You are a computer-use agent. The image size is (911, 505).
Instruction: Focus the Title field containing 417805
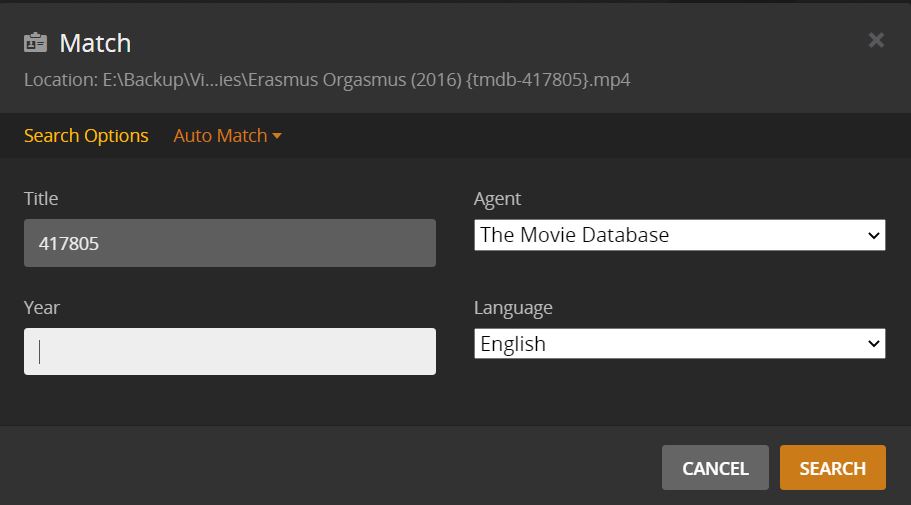point(229,243)
